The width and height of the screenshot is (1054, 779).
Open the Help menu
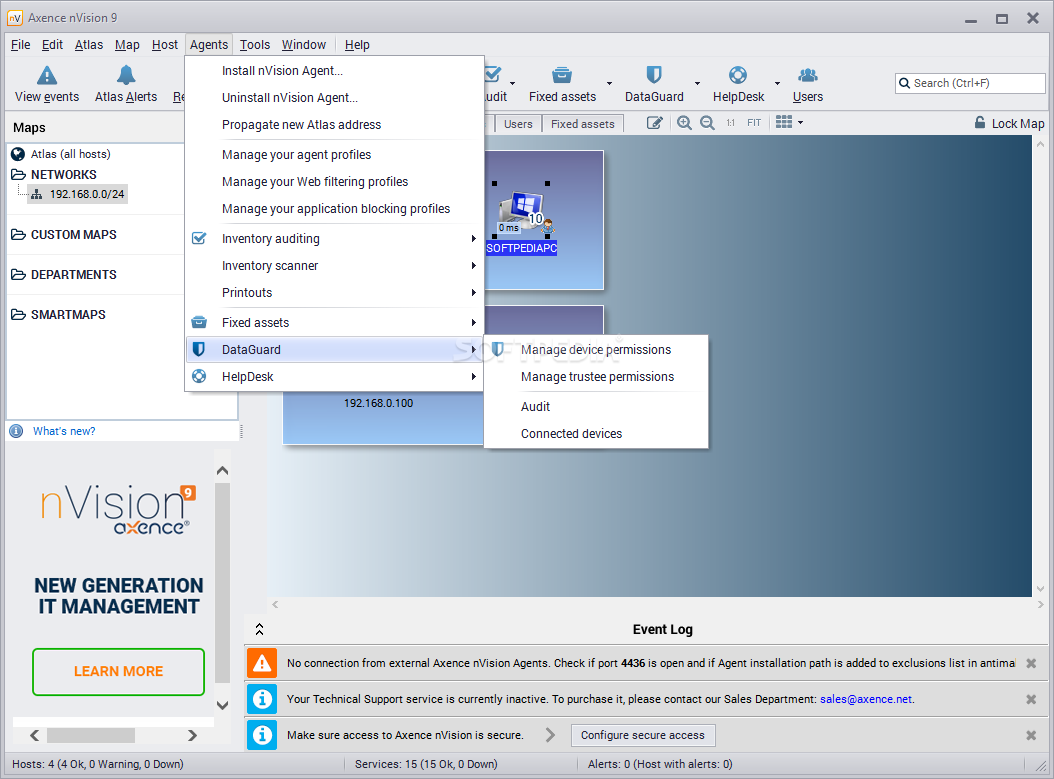[x=357, y=44]
